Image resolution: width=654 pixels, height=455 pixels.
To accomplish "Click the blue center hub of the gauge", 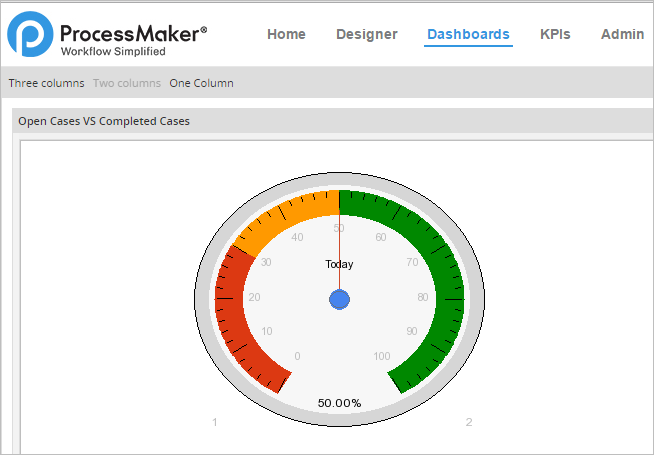I will [339, 300].
